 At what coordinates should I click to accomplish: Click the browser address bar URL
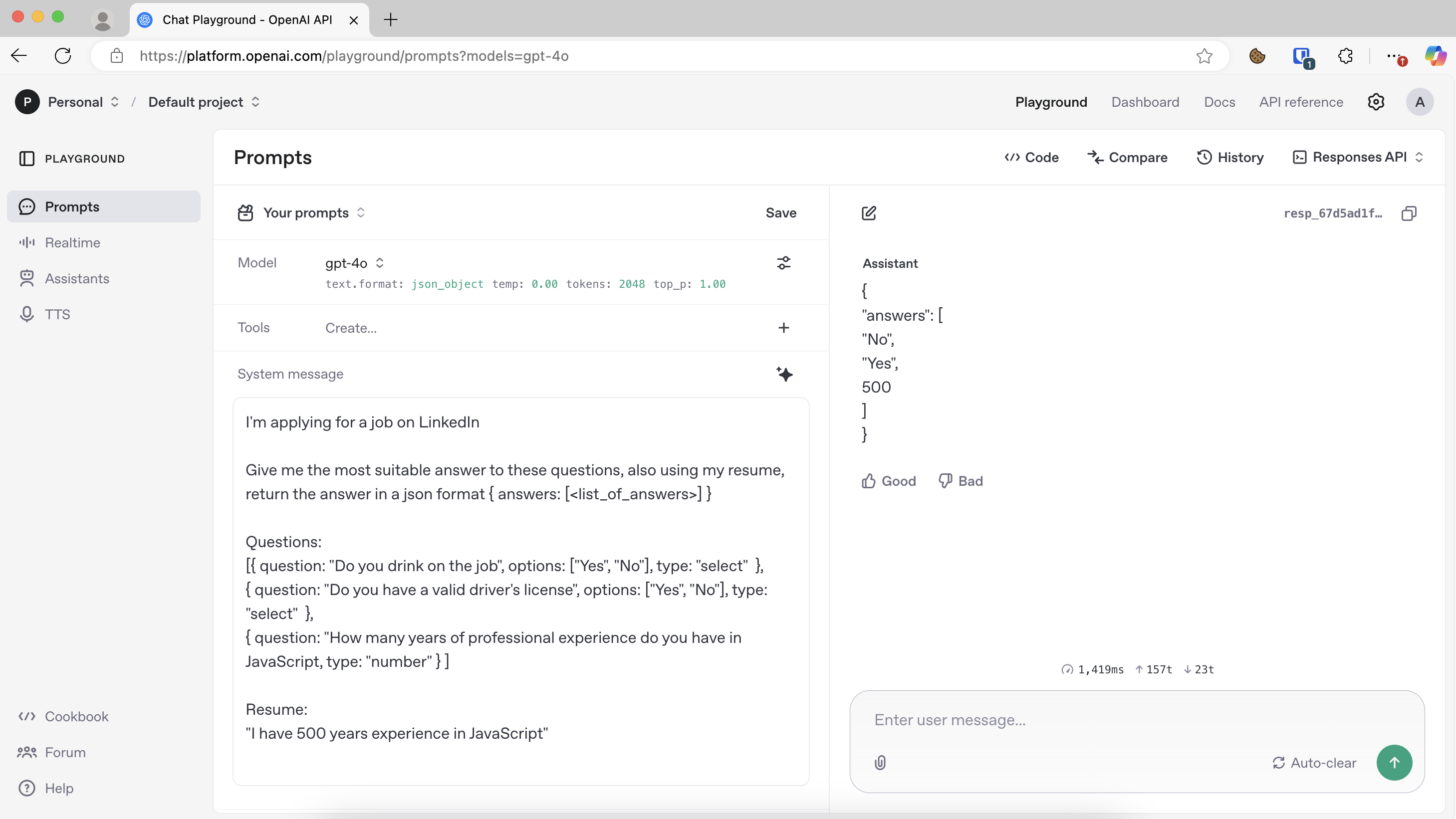(x=354, y=56)
